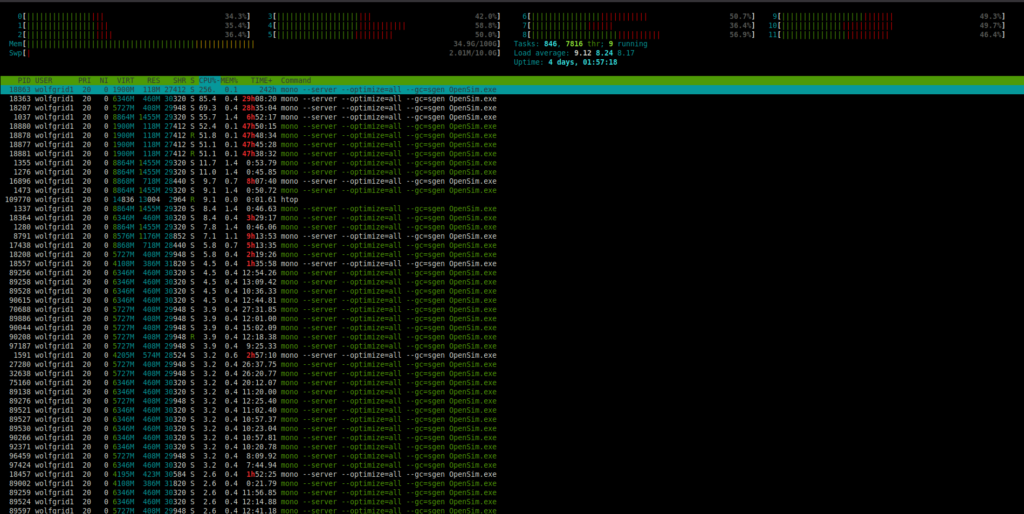Sort by the RES column header

tap(153, 80)
